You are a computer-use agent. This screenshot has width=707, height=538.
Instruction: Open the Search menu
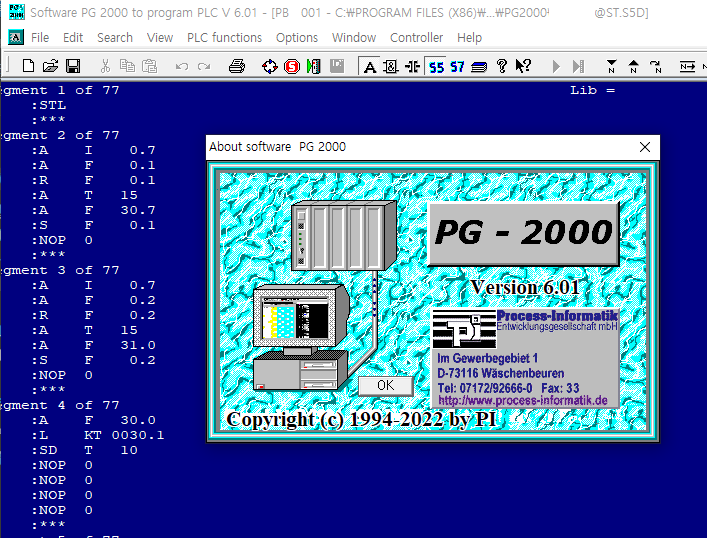coord(115,37)
